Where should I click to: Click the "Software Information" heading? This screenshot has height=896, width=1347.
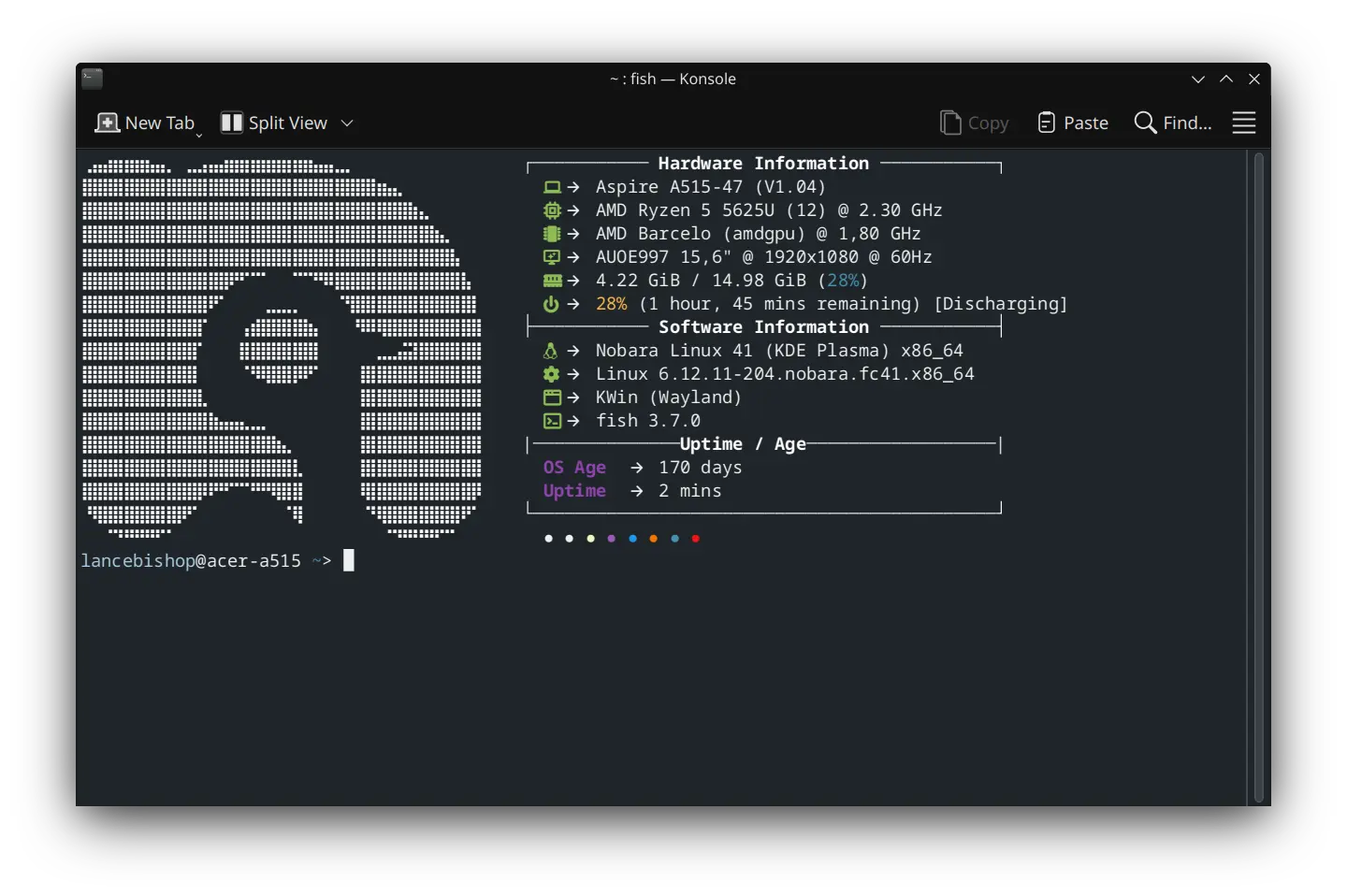(763, 326)
